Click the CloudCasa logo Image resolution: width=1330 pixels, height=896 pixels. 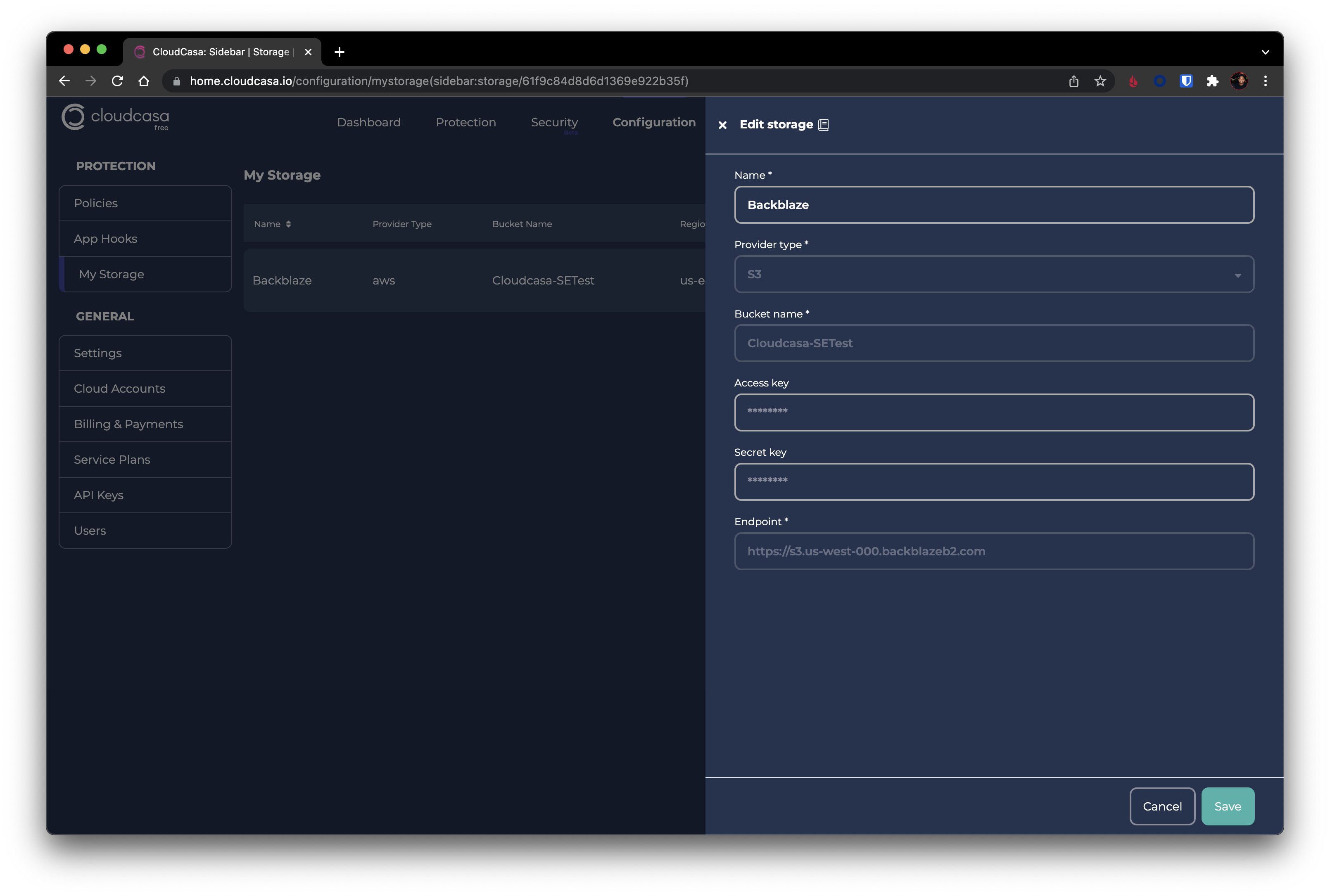click(x=116, y=117)
